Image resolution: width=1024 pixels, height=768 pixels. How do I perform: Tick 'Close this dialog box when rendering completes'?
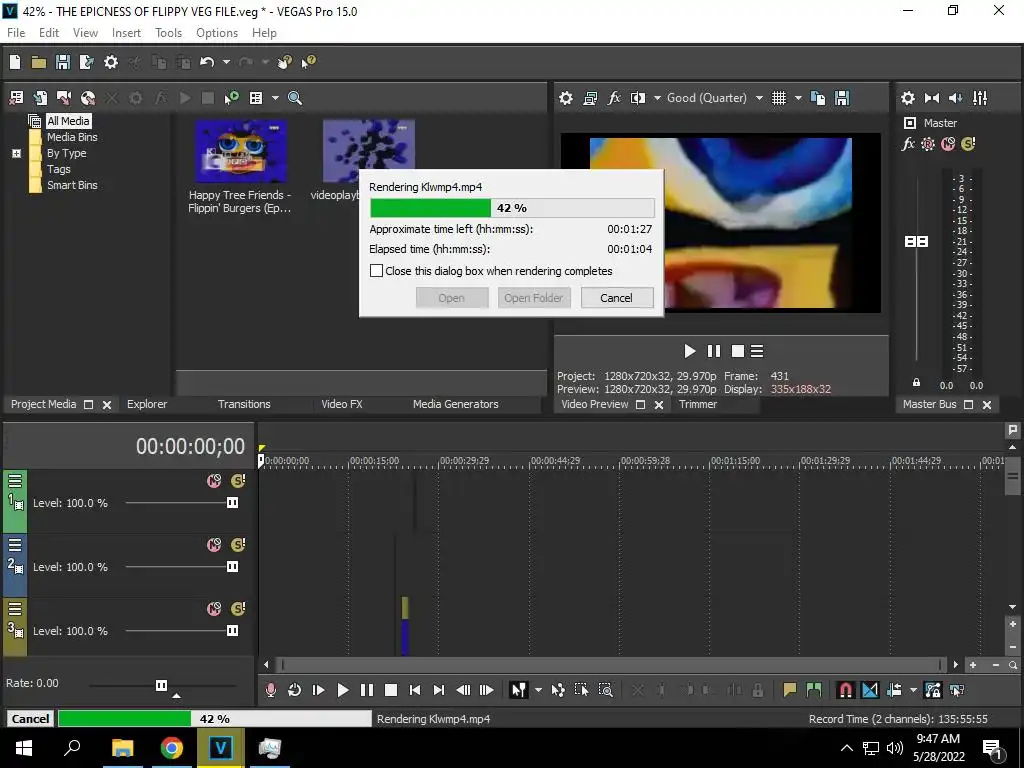point(376,270)
